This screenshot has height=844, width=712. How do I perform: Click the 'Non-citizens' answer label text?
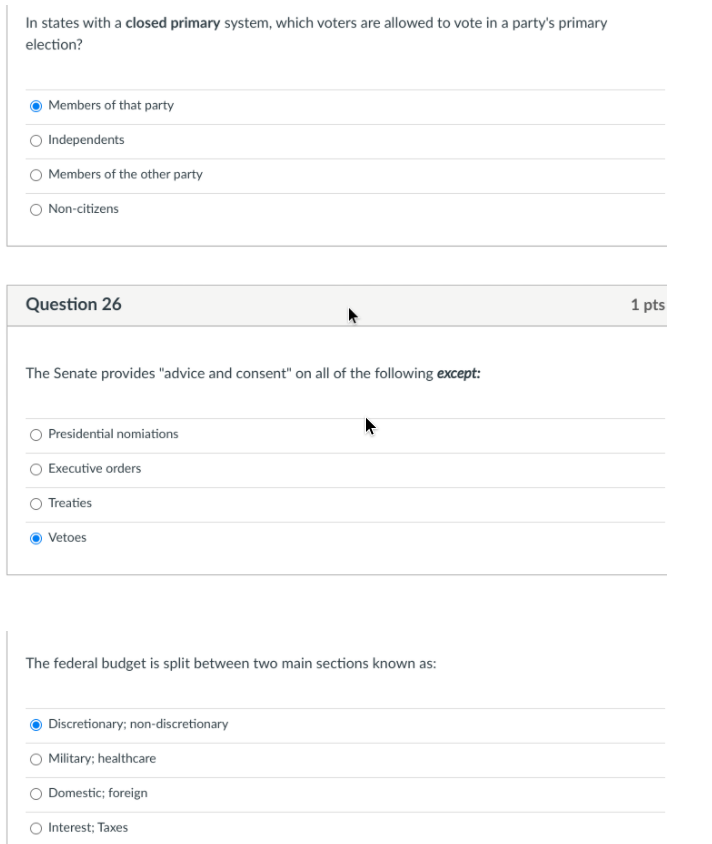(83, 209)
